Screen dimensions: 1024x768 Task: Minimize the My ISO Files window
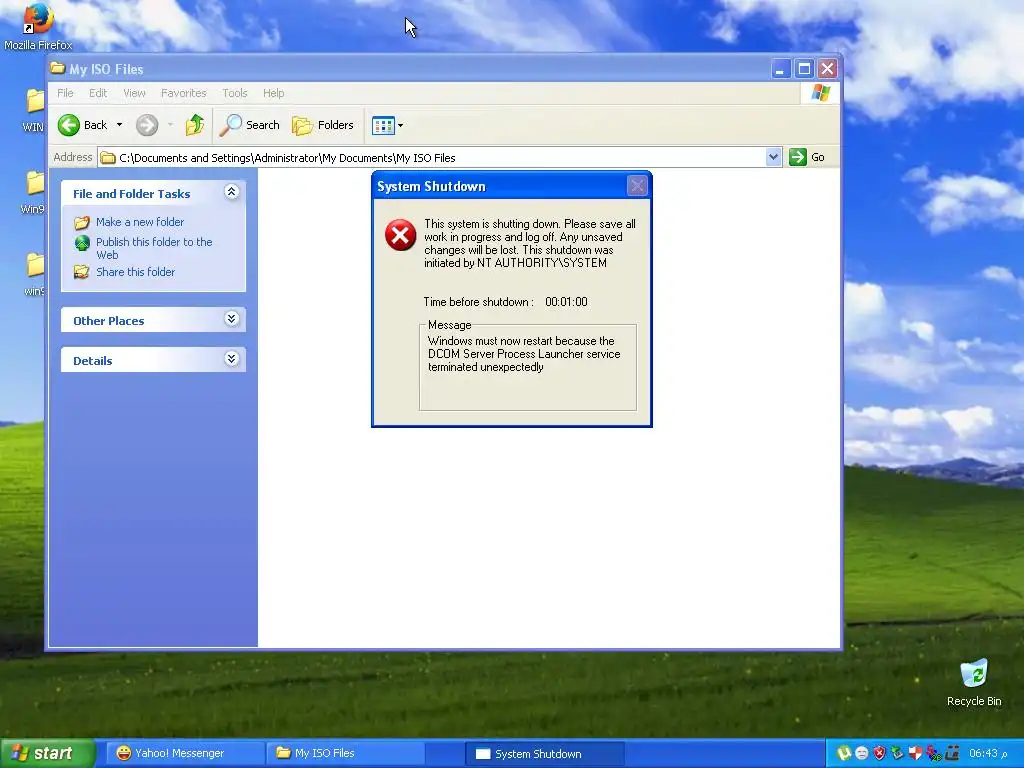coord(780,69)
